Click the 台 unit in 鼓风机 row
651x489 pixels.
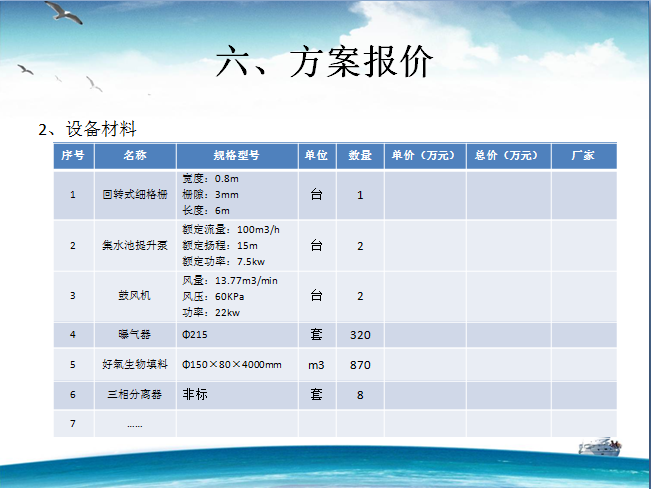[x=317, y=296]
